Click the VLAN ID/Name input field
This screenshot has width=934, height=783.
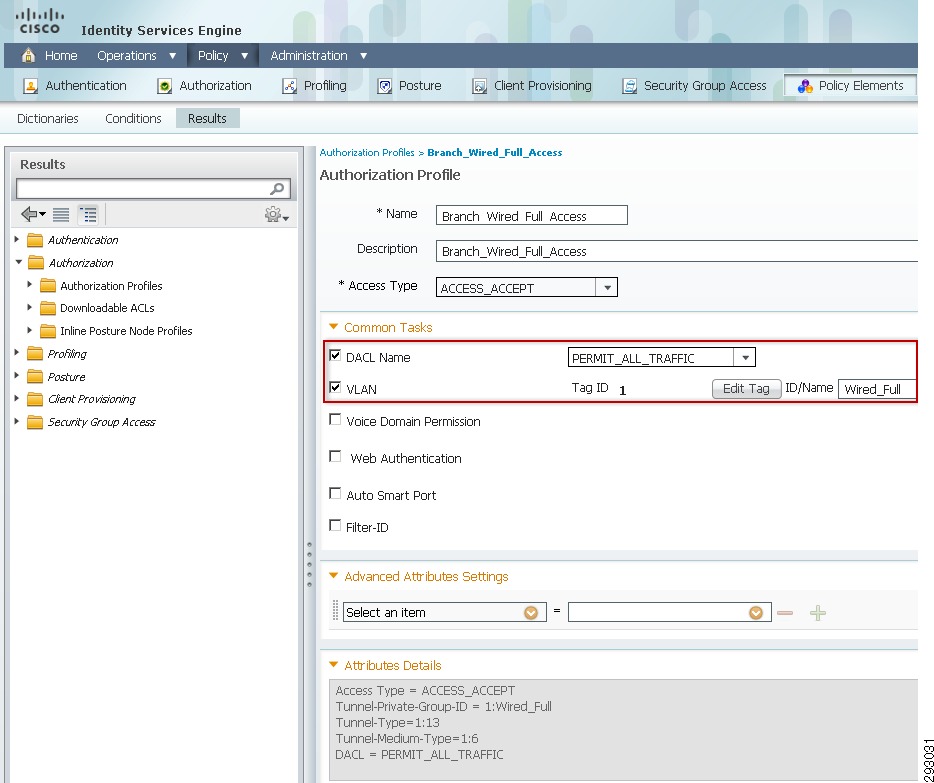pos(877,389)
